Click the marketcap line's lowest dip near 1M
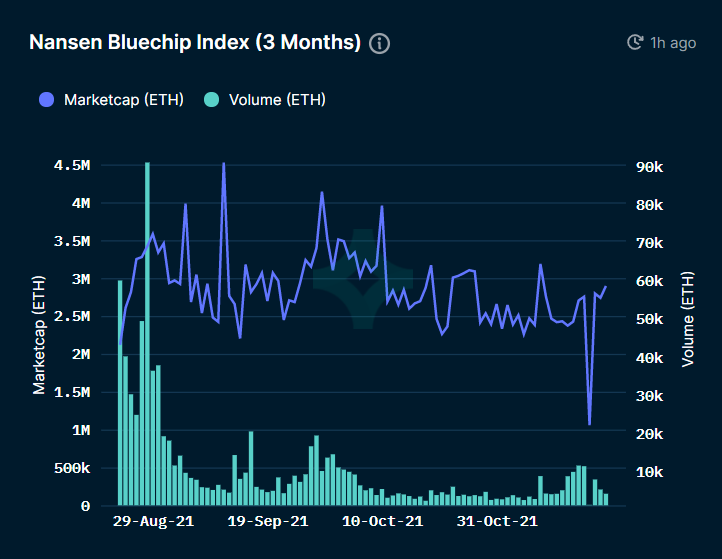This screenshot has width=722, height=559. (589, 423)
